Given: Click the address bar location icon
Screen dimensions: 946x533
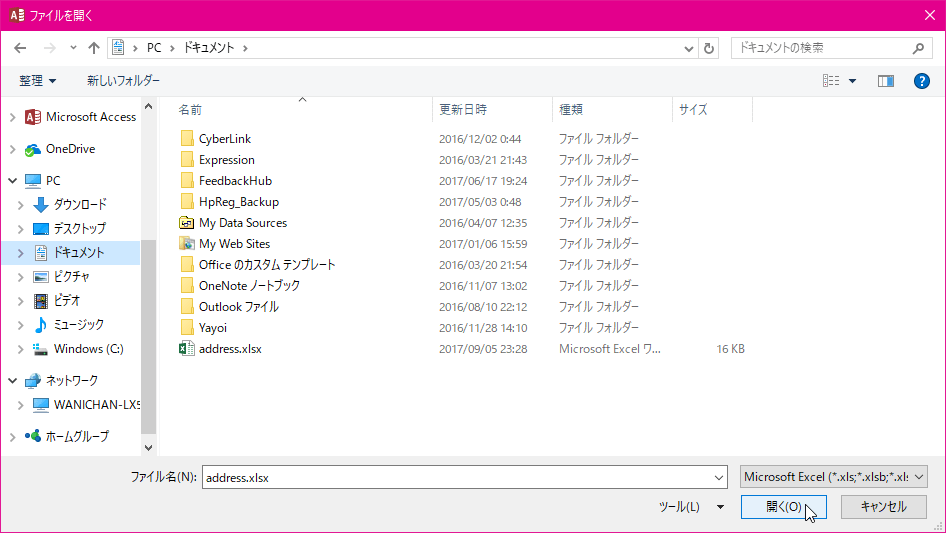Looking at the screenshot, I should [118, 48].
